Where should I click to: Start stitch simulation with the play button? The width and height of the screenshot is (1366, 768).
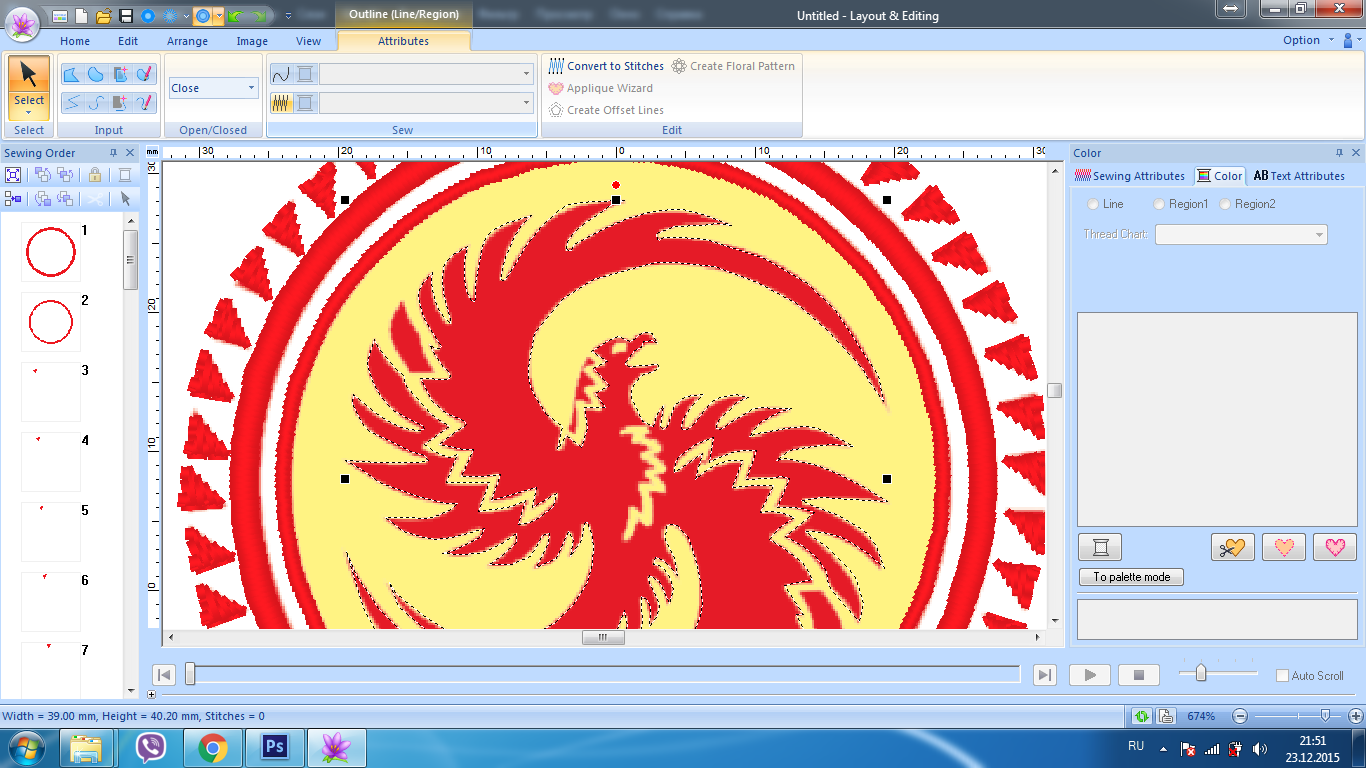coord(1090,675)
